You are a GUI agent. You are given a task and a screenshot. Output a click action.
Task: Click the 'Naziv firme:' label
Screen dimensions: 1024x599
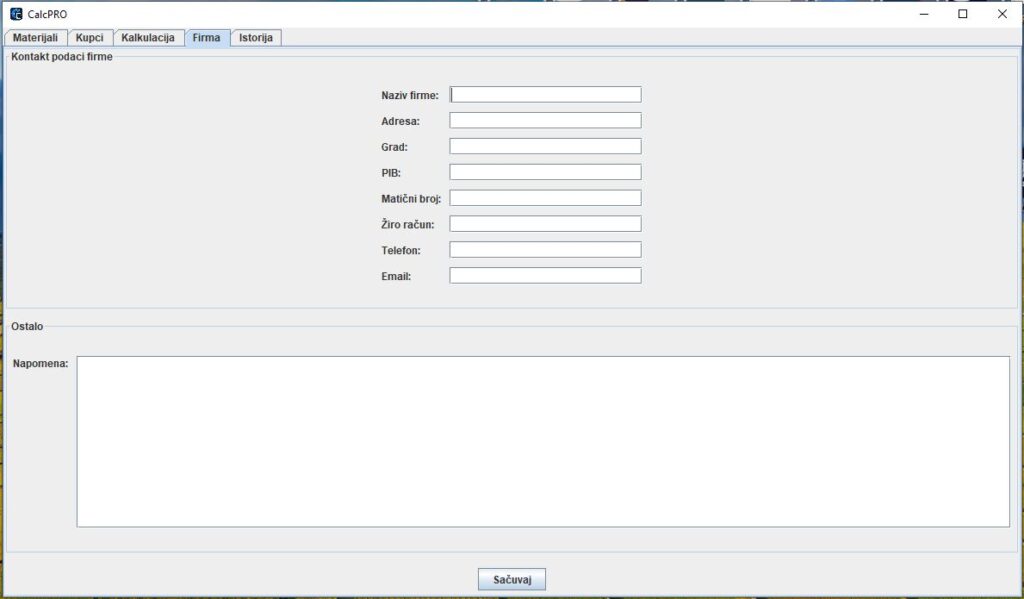(x=410, y=95)
